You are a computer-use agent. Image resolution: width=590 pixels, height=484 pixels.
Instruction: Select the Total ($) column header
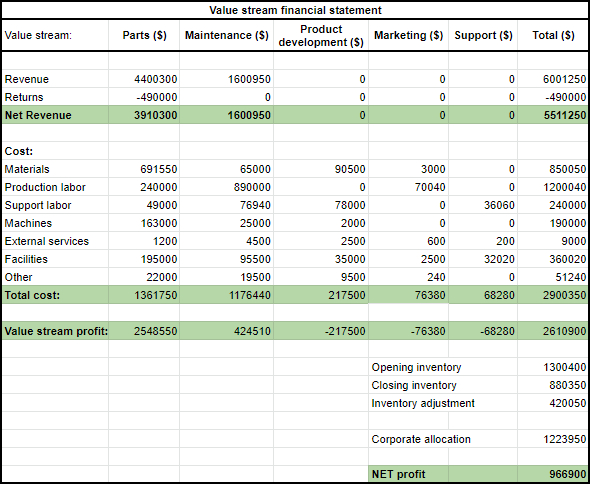553,35
